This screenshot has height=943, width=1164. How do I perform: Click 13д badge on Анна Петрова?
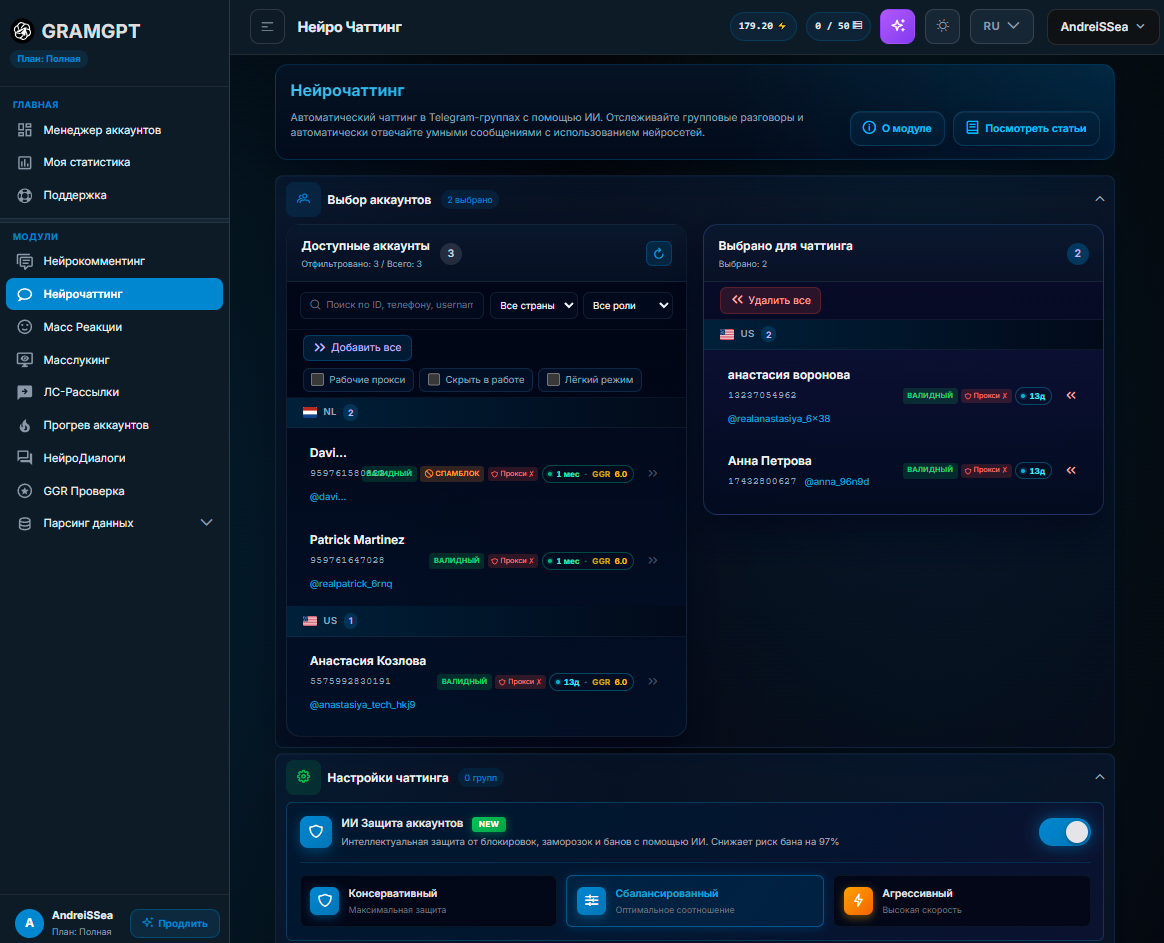pyautogui.click(x=1033, y=471)
